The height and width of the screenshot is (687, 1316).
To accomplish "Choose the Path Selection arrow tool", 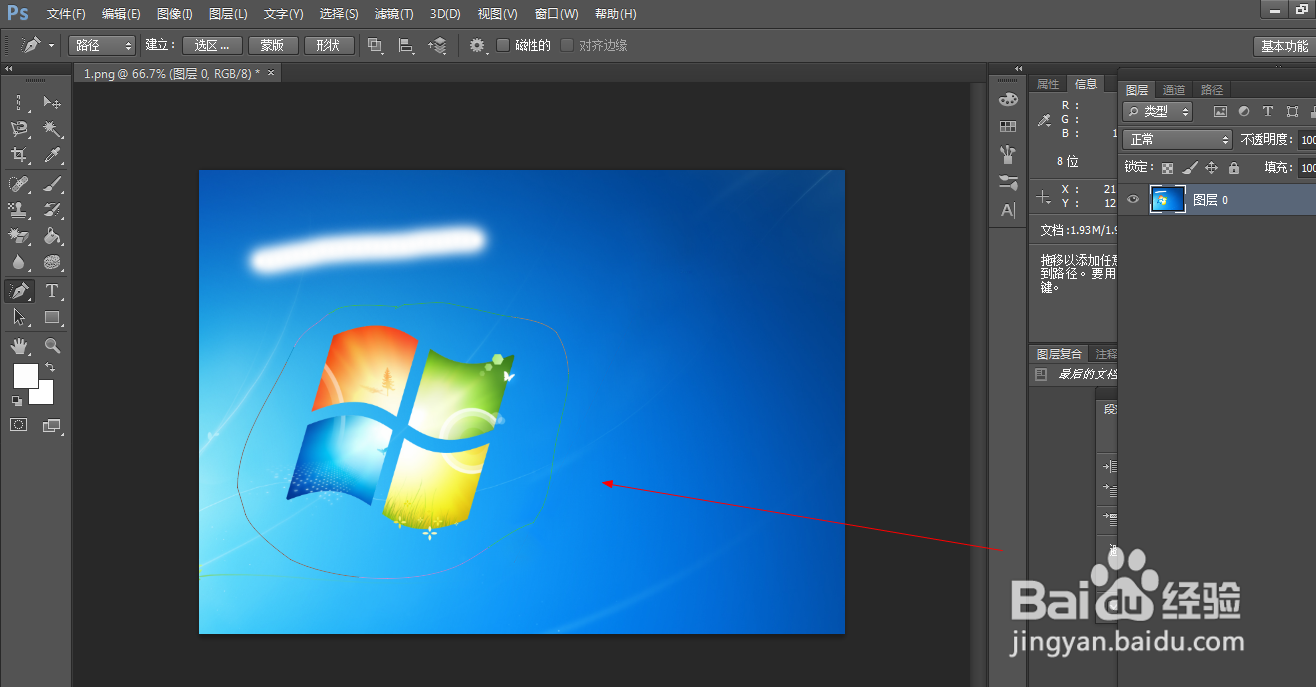I will [x=19, y=317].
